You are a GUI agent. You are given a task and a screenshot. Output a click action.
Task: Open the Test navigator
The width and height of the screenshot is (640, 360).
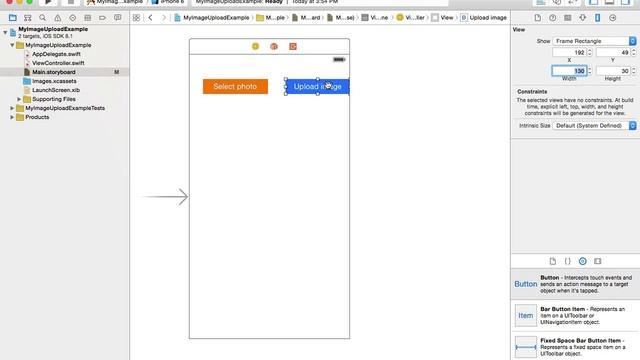73,18
